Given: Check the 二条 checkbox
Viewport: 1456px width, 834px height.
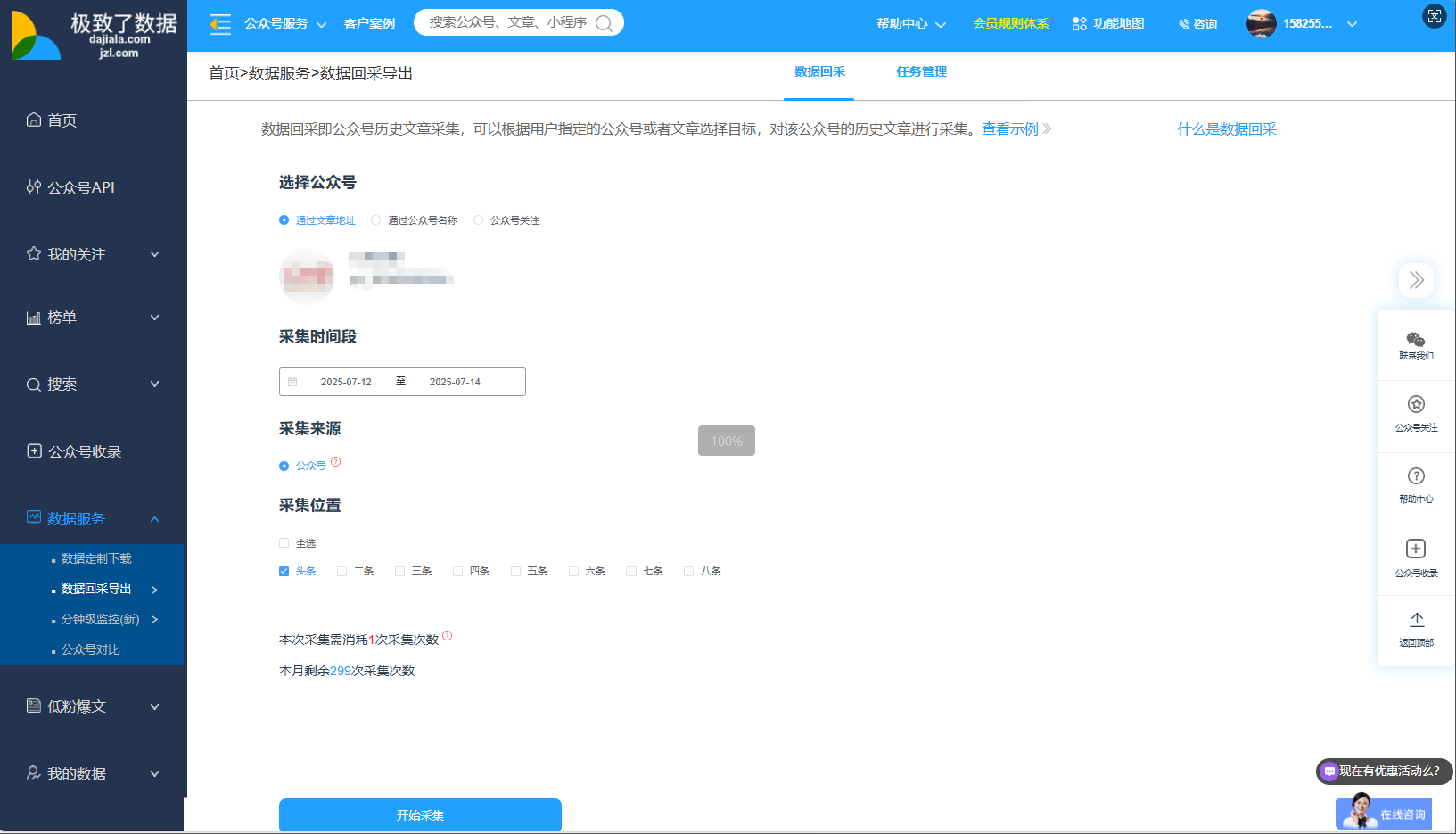Looking at the screenshot, I should click(341, 571).
